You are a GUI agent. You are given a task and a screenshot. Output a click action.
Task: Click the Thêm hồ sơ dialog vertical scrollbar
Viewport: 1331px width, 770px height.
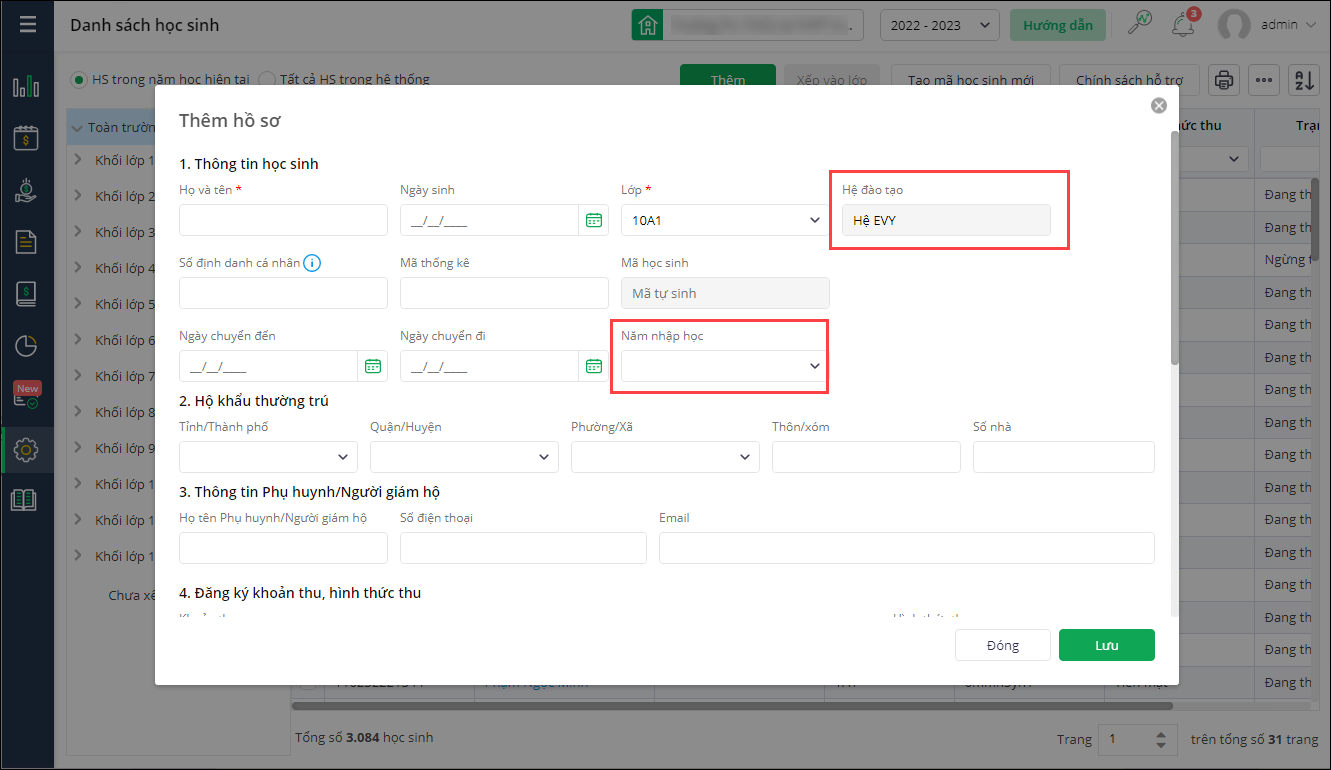[1174, 247]
